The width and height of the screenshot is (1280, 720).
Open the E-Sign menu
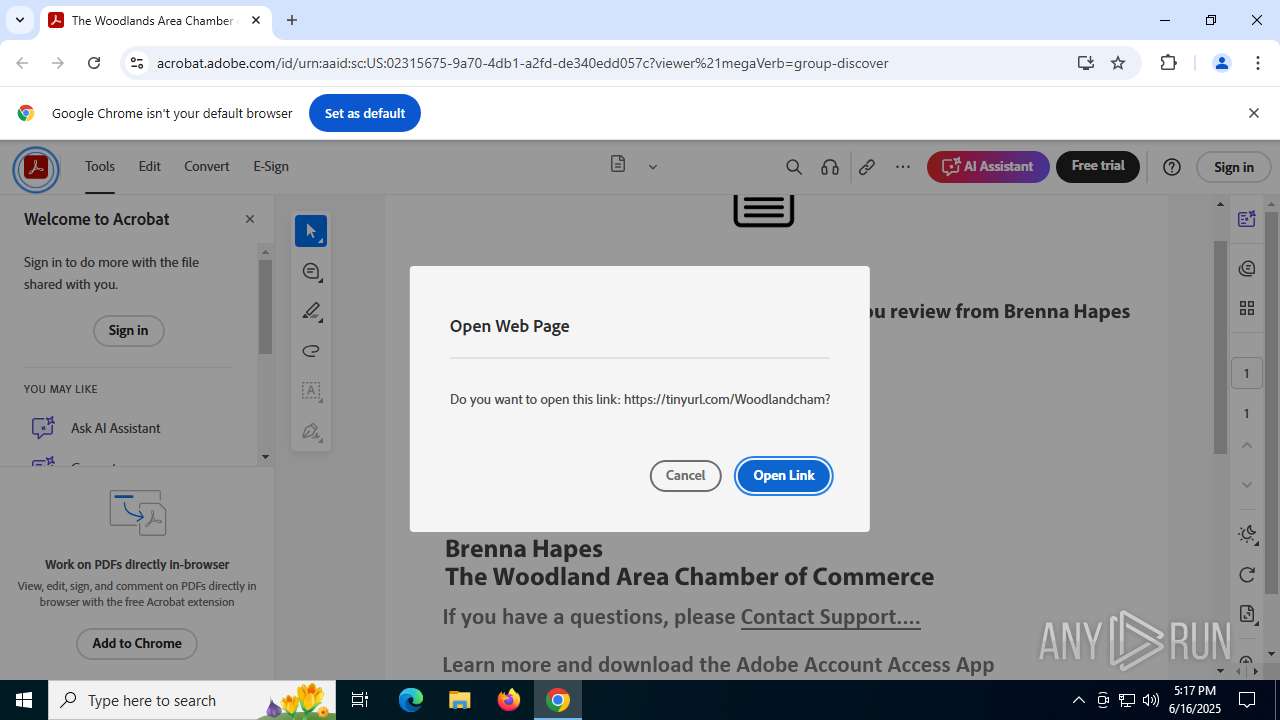[x=271, y=166]
